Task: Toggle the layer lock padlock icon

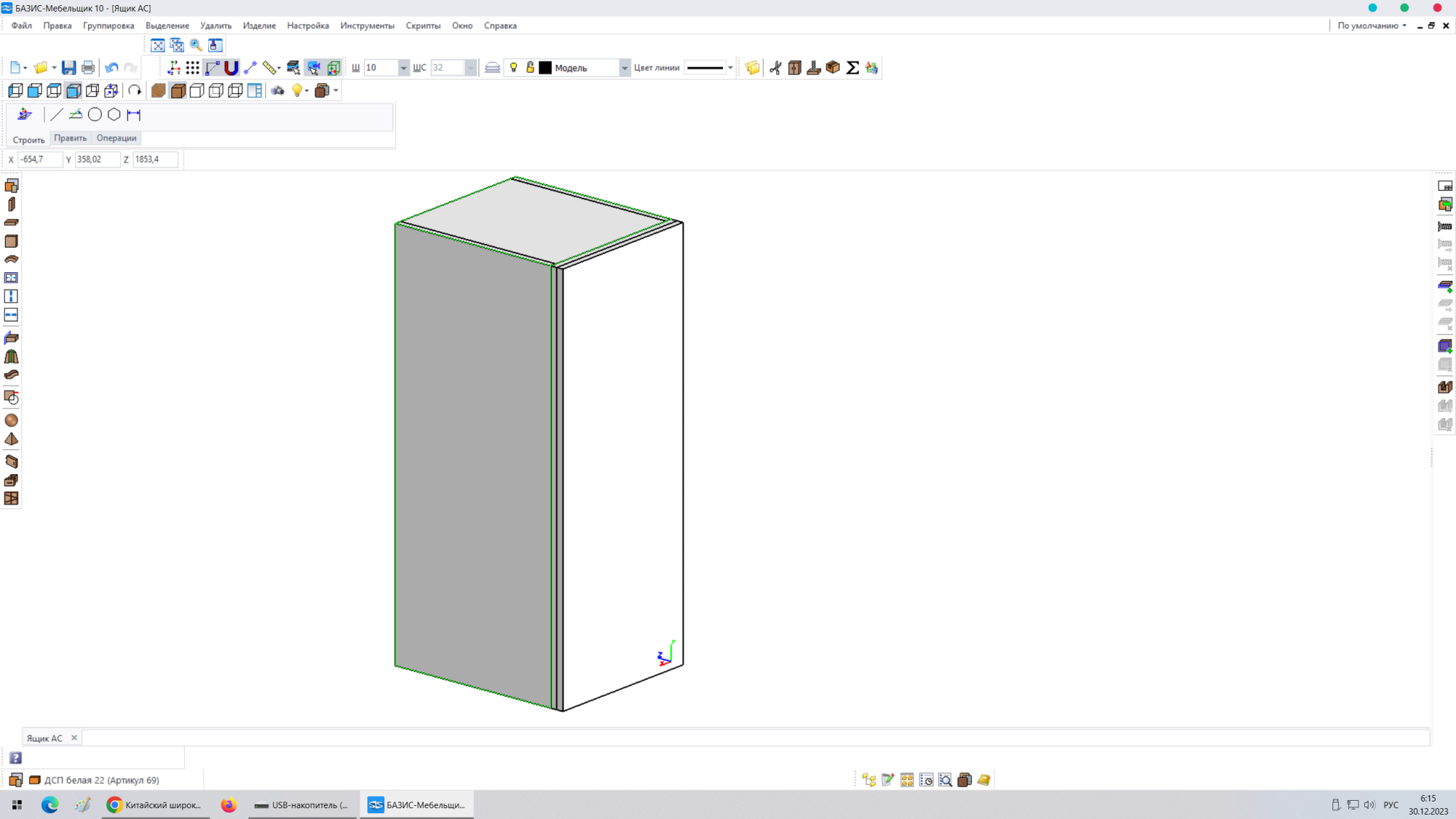Action: (530, 68)
